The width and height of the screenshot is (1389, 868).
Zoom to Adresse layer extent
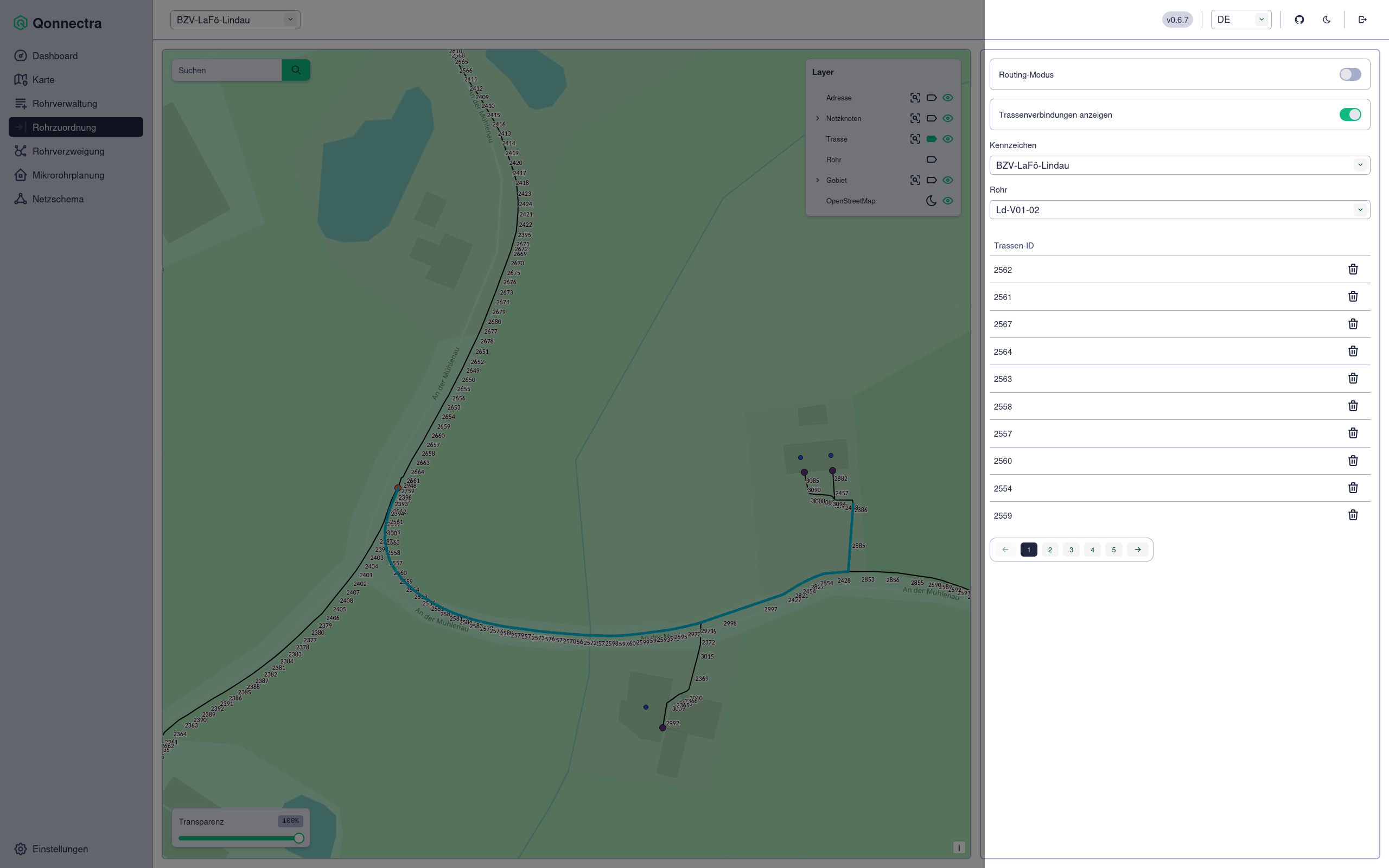point(915,98)
